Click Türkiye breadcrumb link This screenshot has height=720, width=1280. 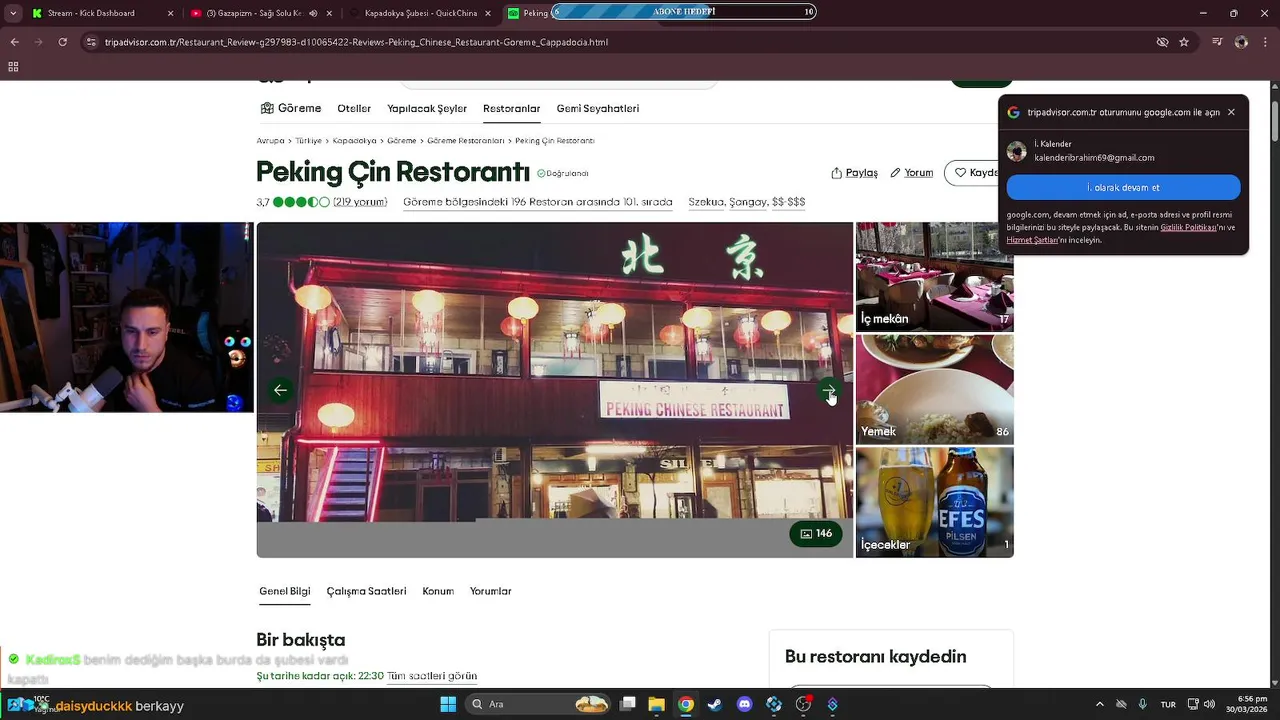[308, 141]
